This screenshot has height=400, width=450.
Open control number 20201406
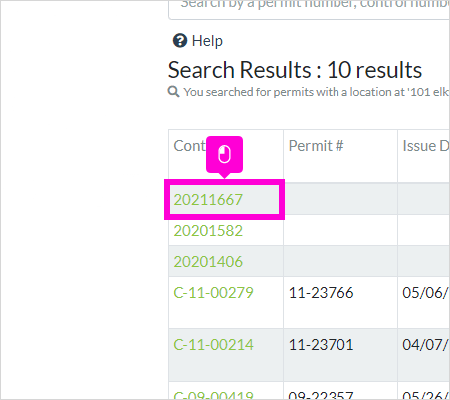[208, 262]
